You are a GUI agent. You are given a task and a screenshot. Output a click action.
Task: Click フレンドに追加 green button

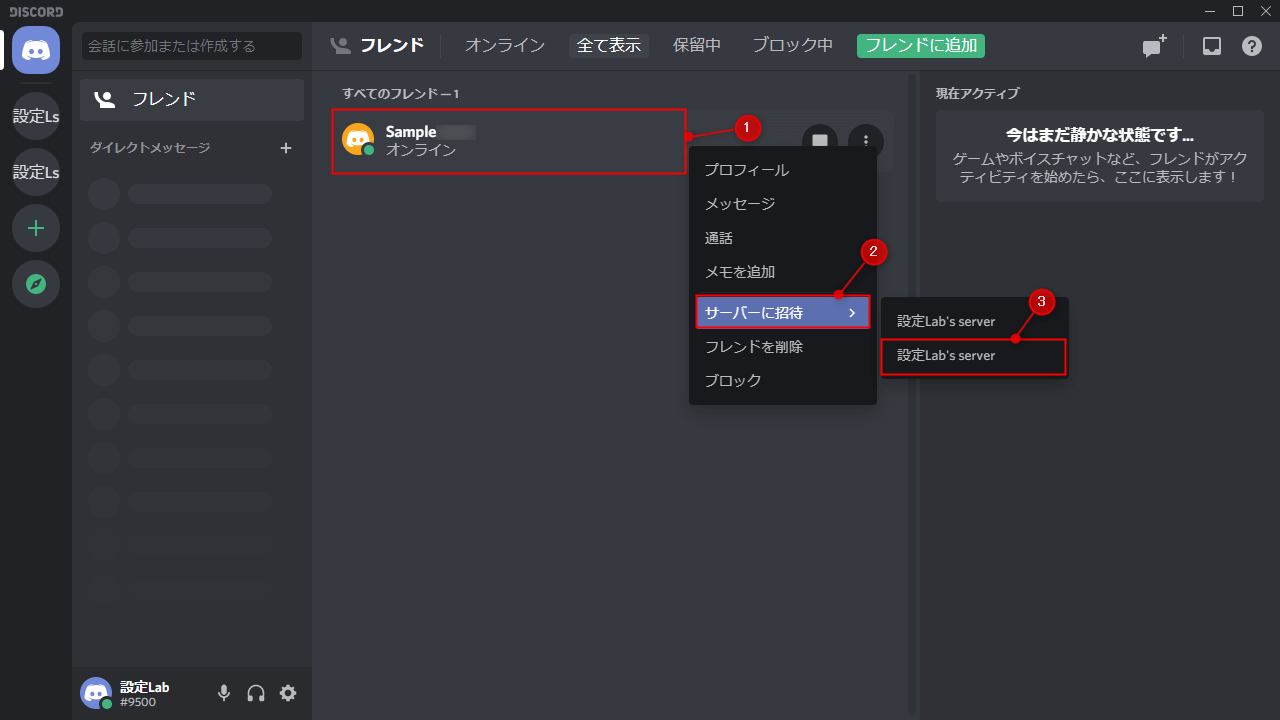click(x=921, y=45)
